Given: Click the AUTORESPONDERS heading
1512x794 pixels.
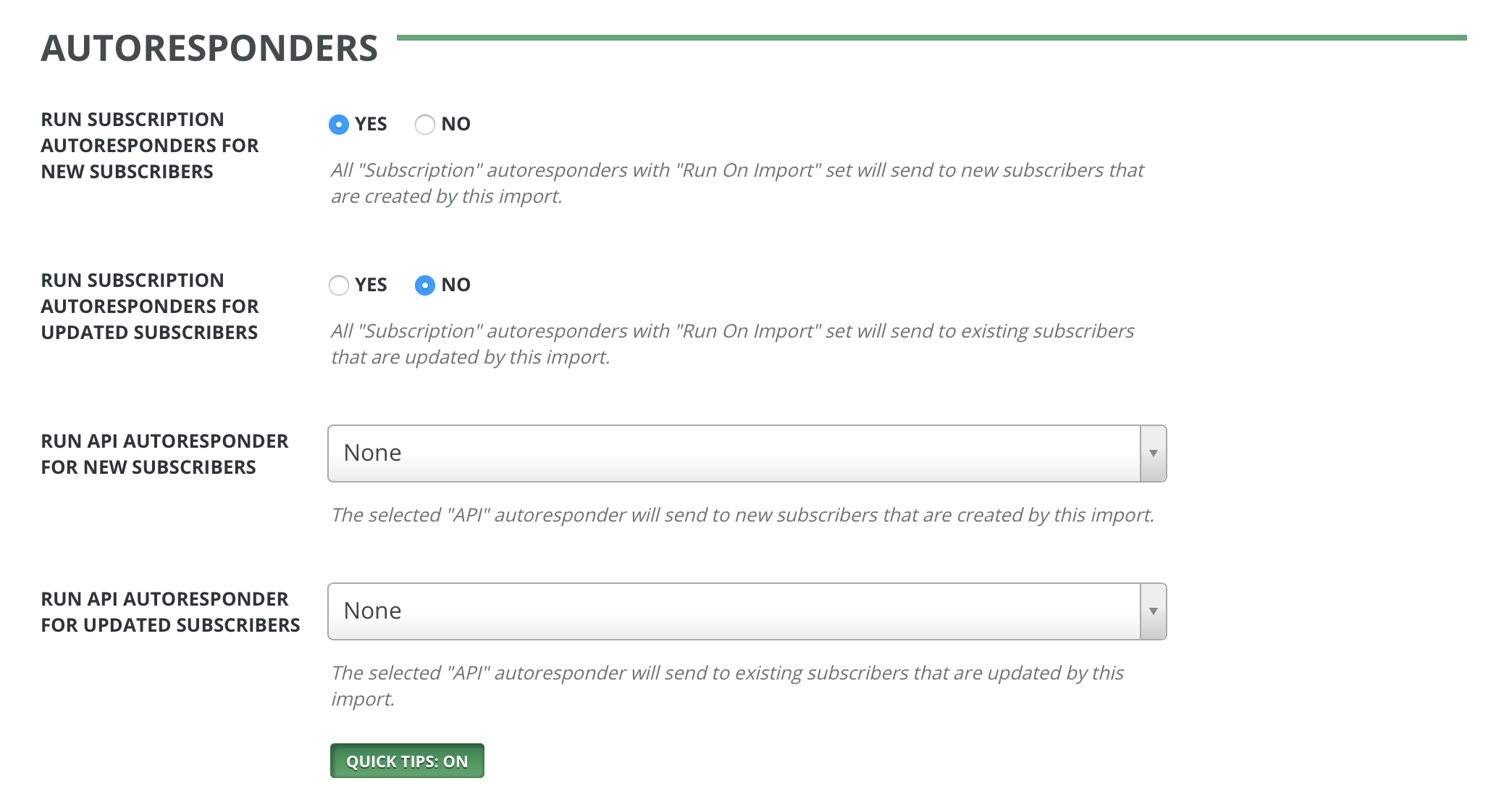Looking at the screenshot, I should click(x=209, y=49).
